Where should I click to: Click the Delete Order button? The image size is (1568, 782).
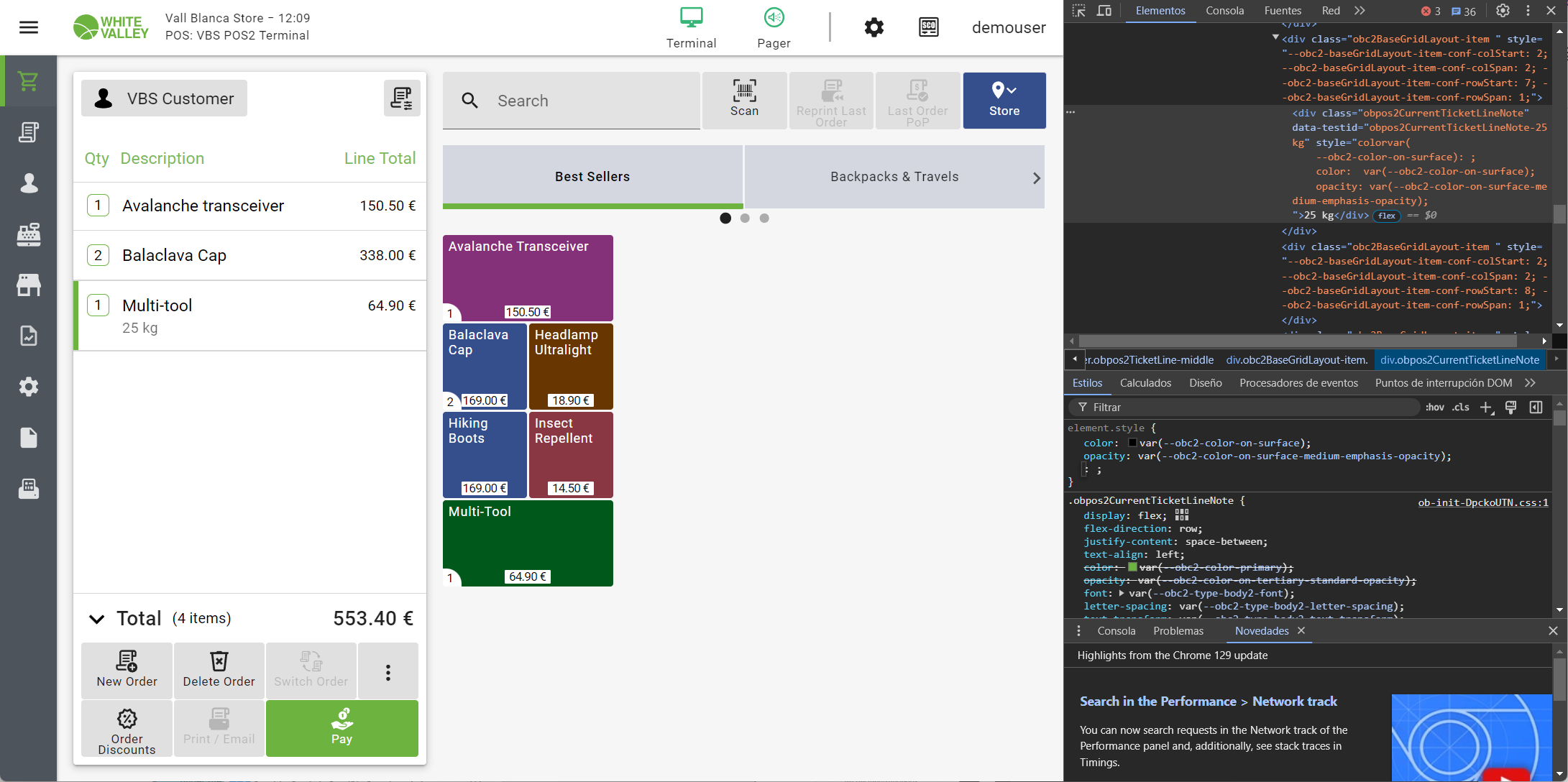pyautogui.click(x=219, y=670)
